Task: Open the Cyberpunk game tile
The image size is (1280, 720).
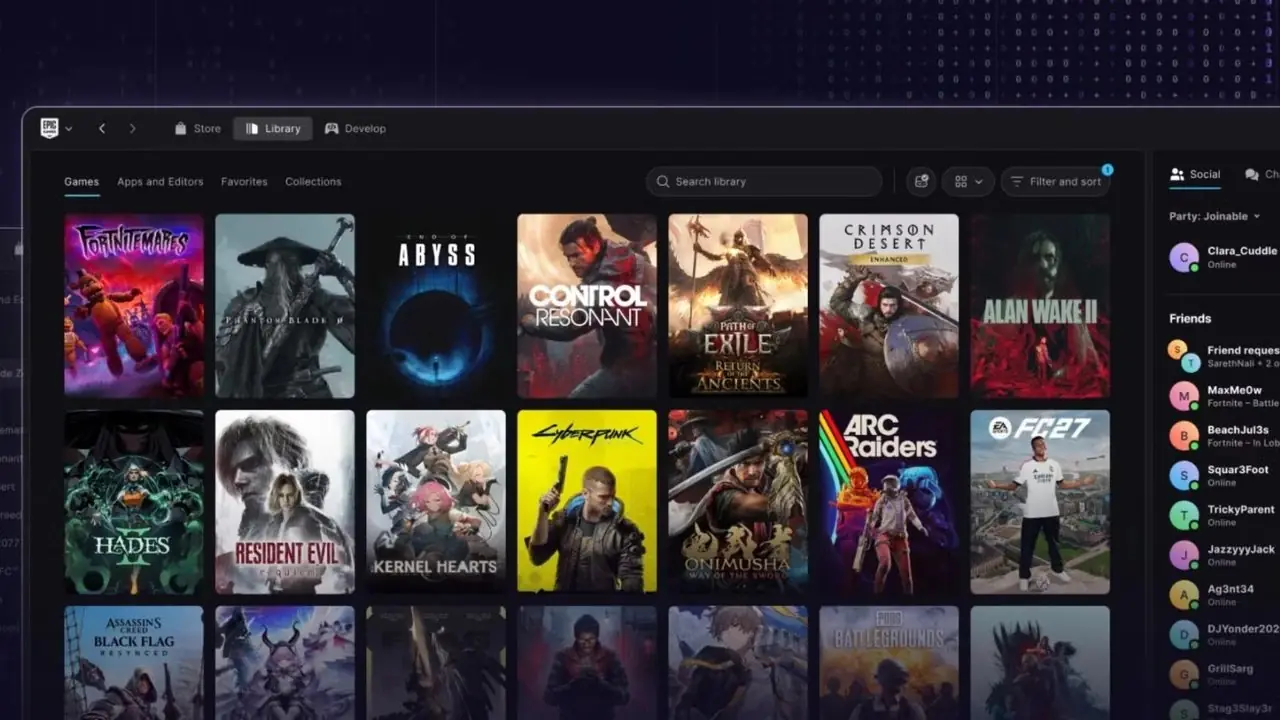Action: (x=587, y=502)
